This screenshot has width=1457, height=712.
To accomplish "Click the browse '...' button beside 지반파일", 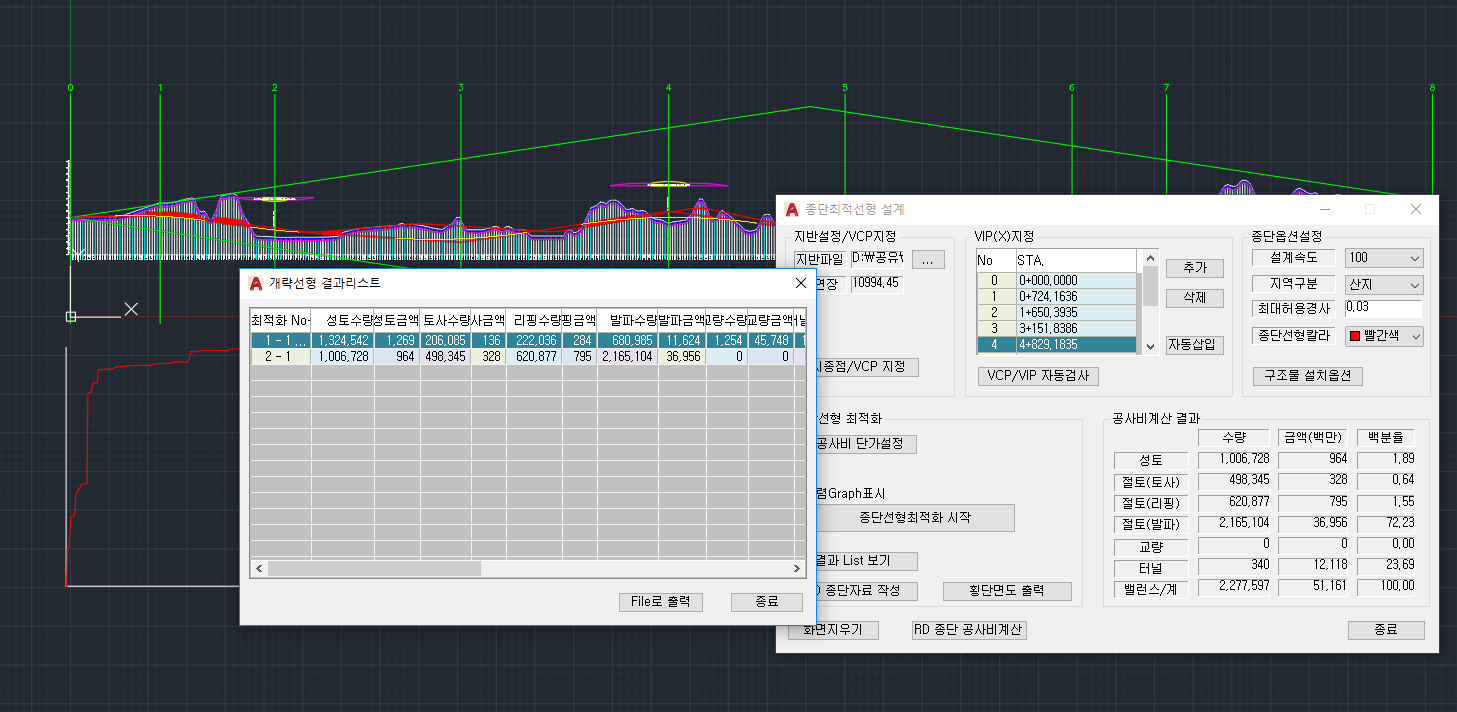I will click(927, 259).
